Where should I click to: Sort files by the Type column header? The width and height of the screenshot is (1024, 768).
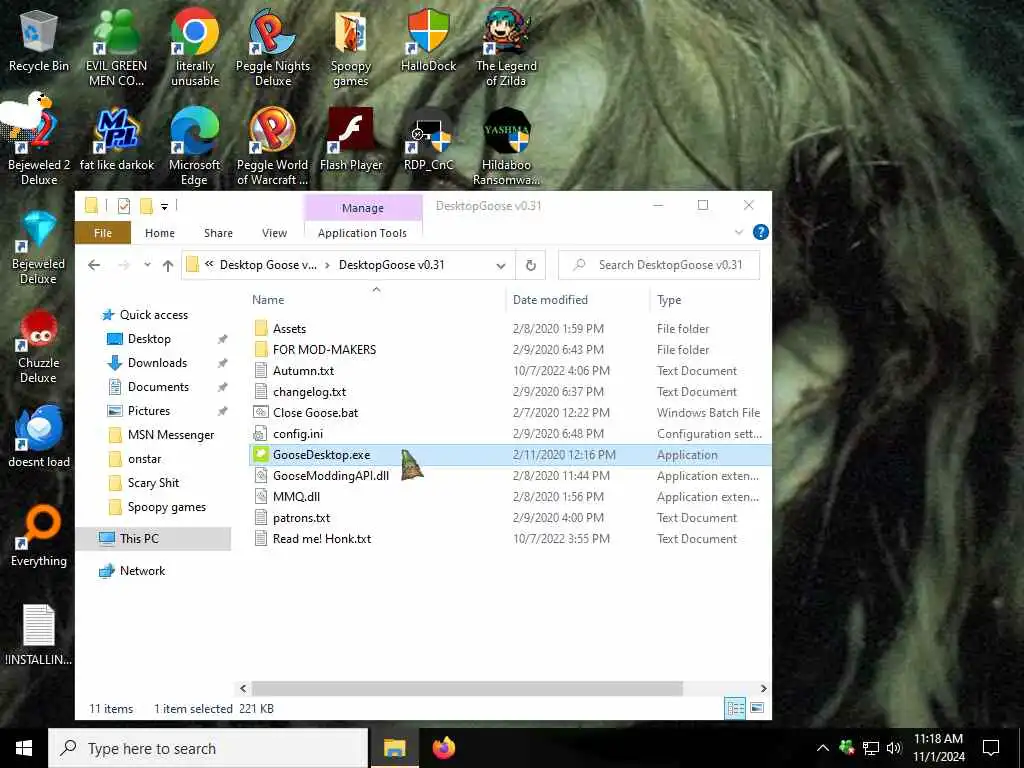point(669,300)
